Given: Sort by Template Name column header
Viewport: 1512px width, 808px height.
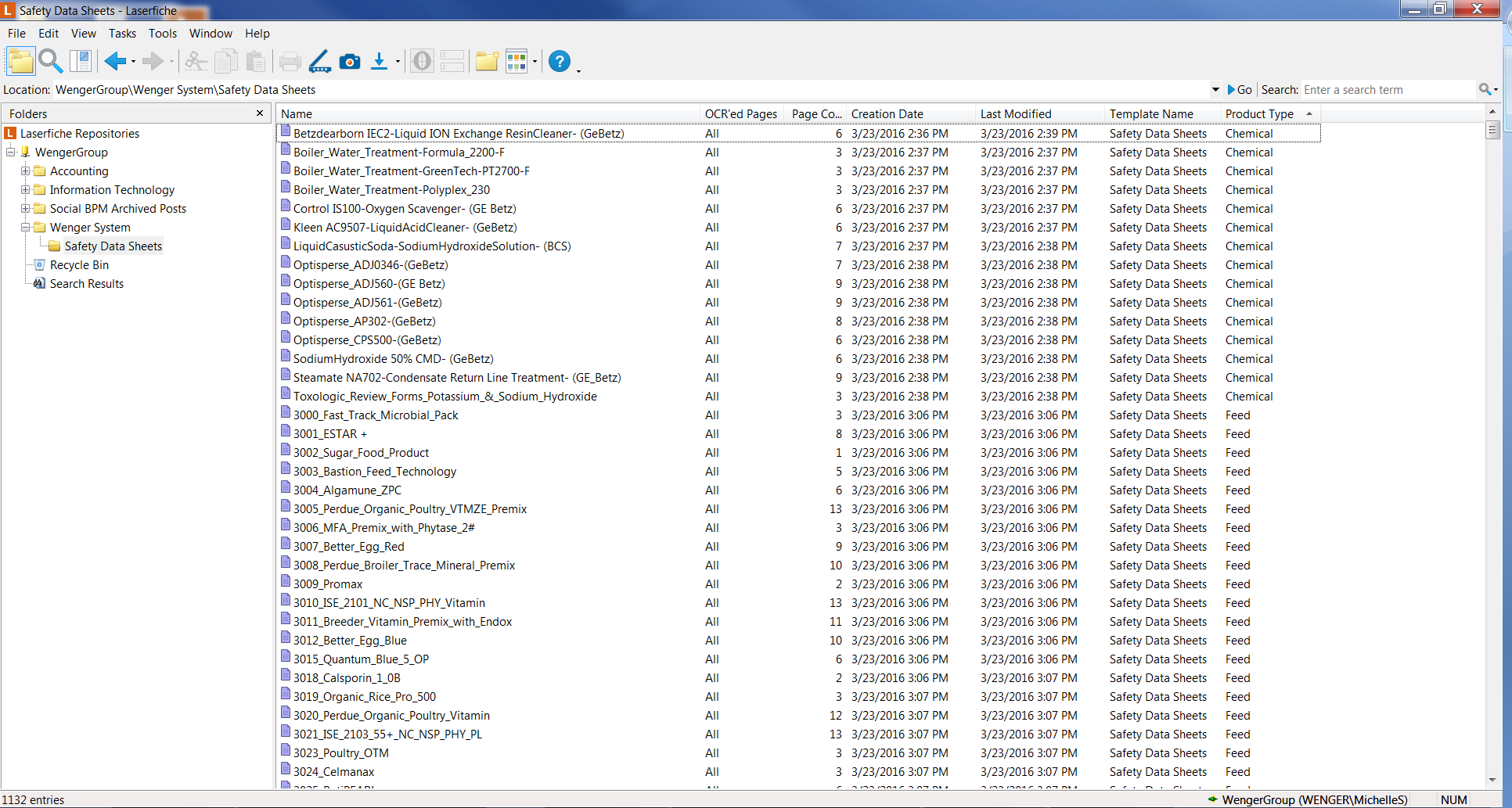Looking at the screenshot, I should [1162, 114].
